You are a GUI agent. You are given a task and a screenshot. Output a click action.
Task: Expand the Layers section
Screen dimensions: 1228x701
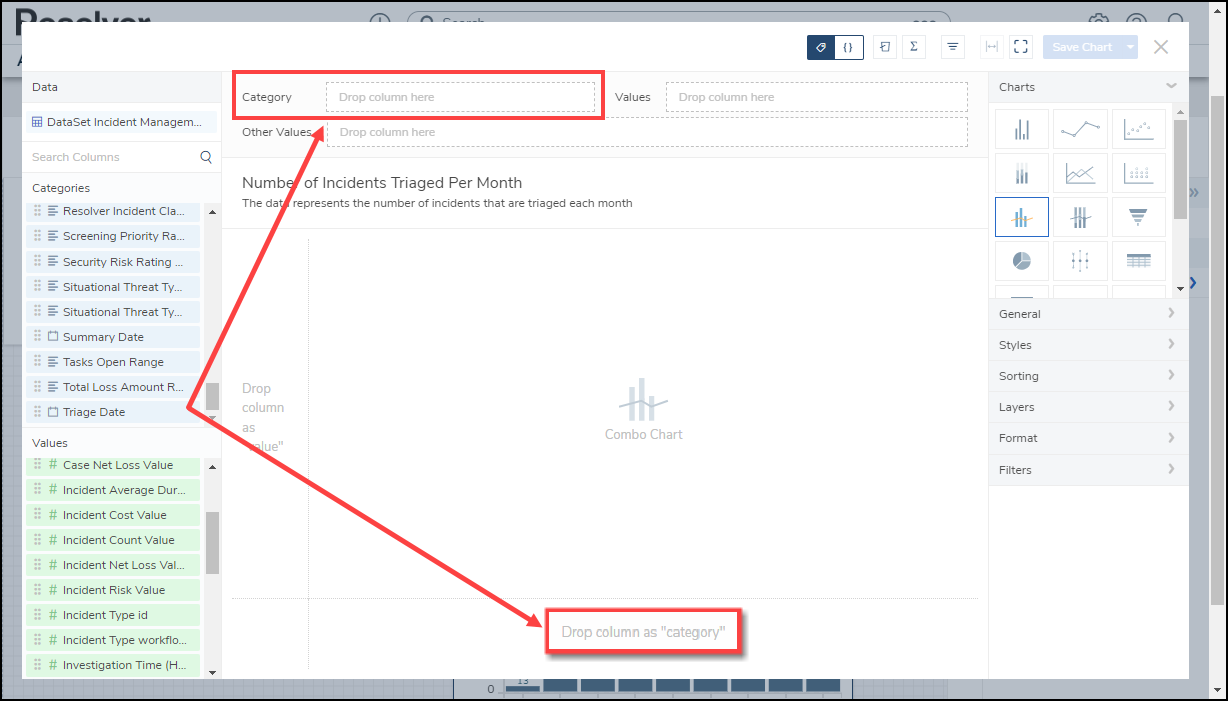(1088, 407)
